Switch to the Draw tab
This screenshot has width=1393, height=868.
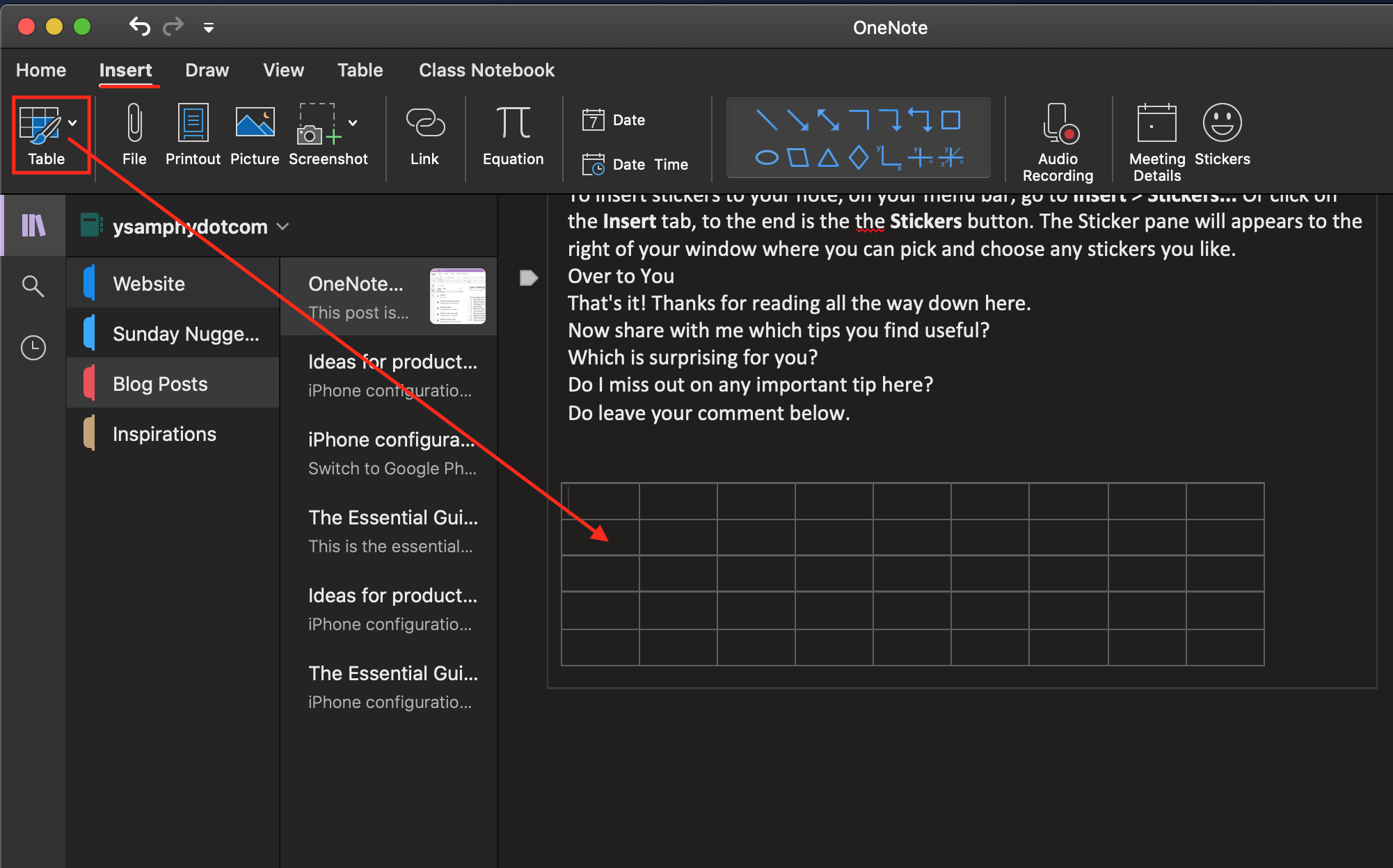[207, 70]
